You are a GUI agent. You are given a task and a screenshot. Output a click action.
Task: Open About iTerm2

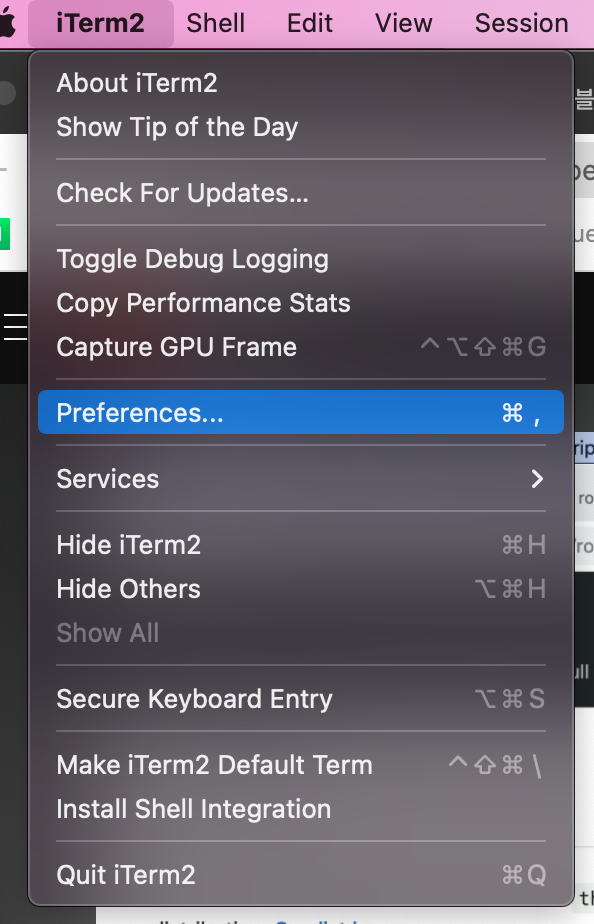point(135,83)
